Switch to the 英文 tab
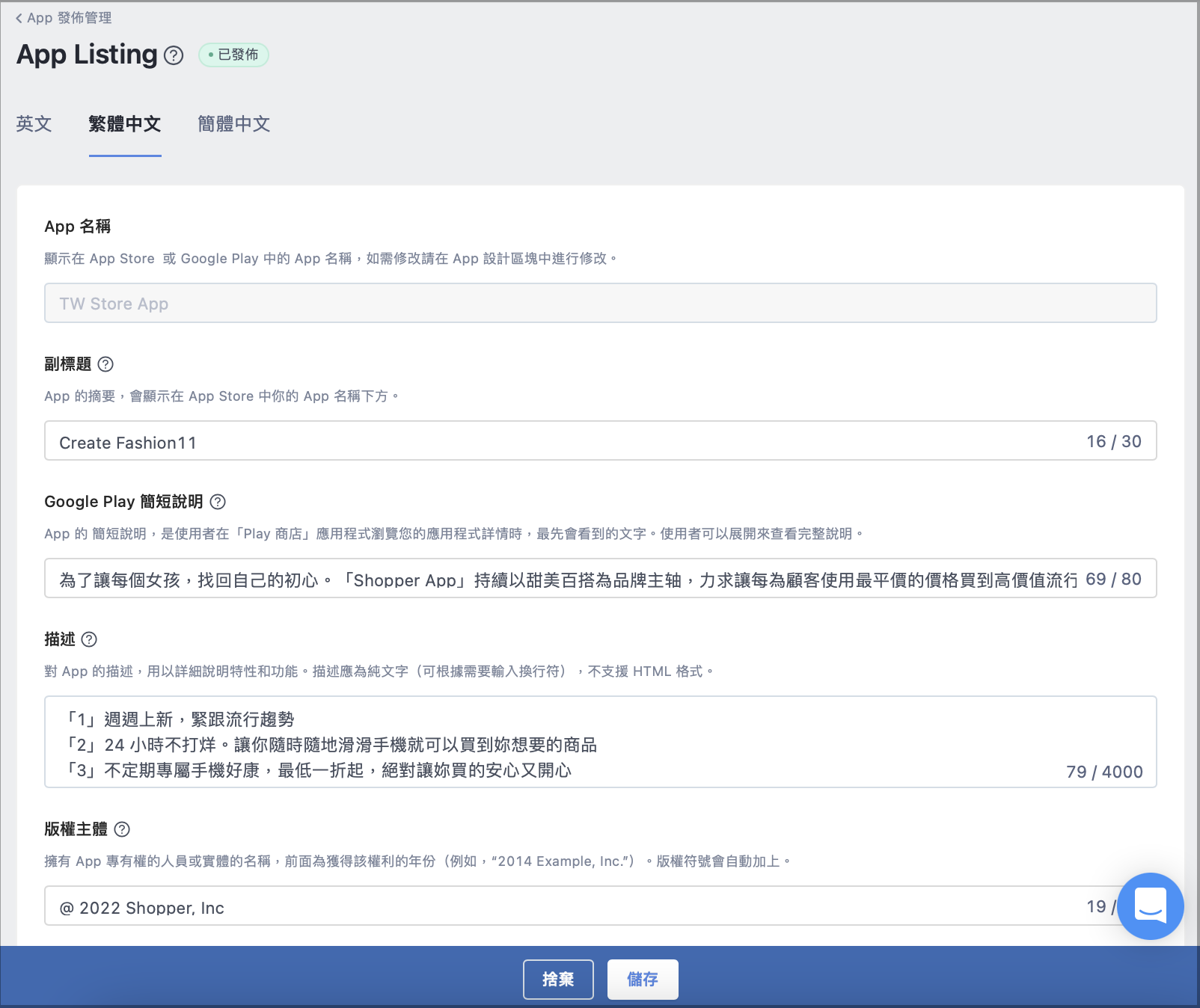 [34, 124]
